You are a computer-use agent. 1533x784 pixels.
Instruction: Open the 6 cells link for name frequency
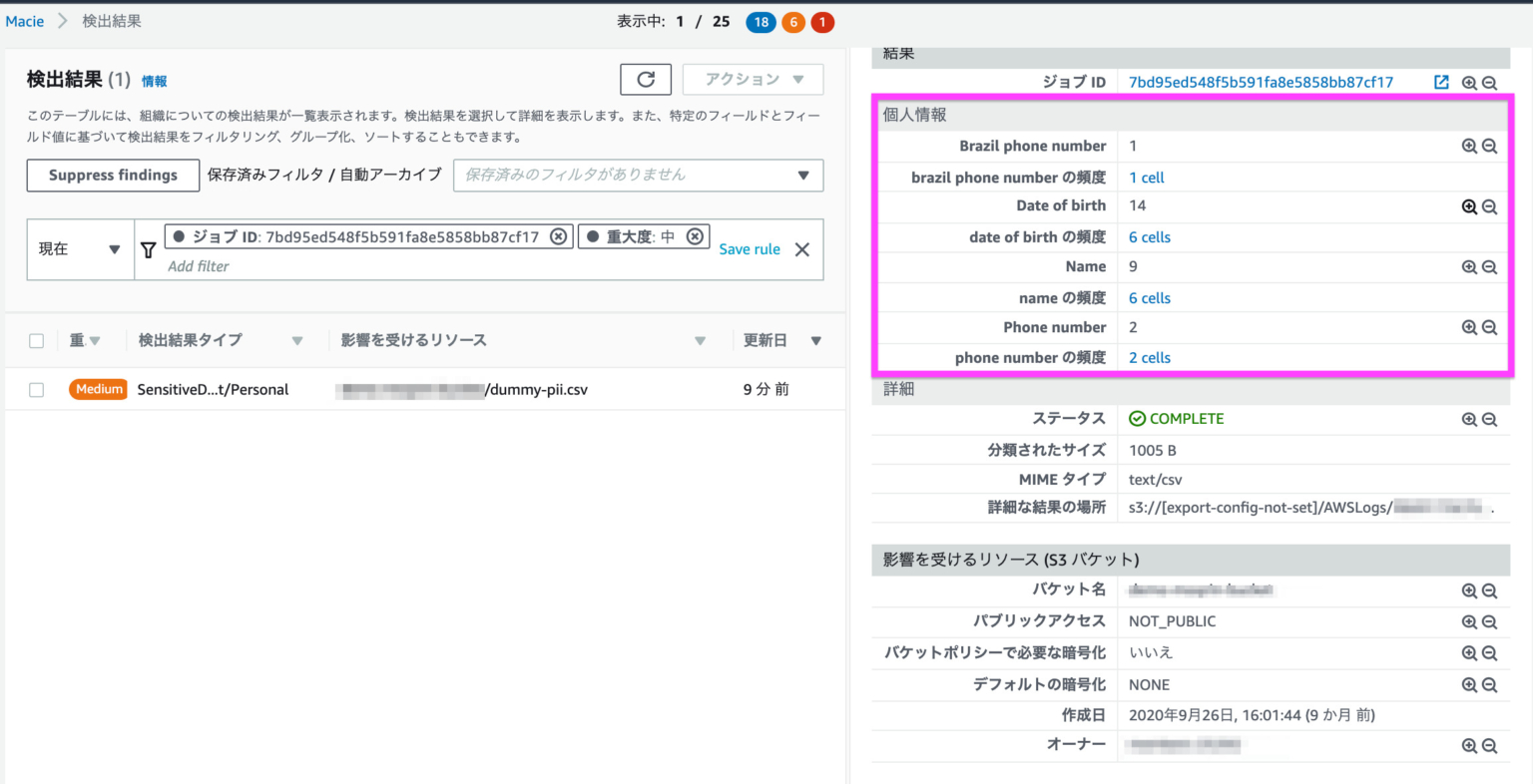click(x=1149, y=297)
